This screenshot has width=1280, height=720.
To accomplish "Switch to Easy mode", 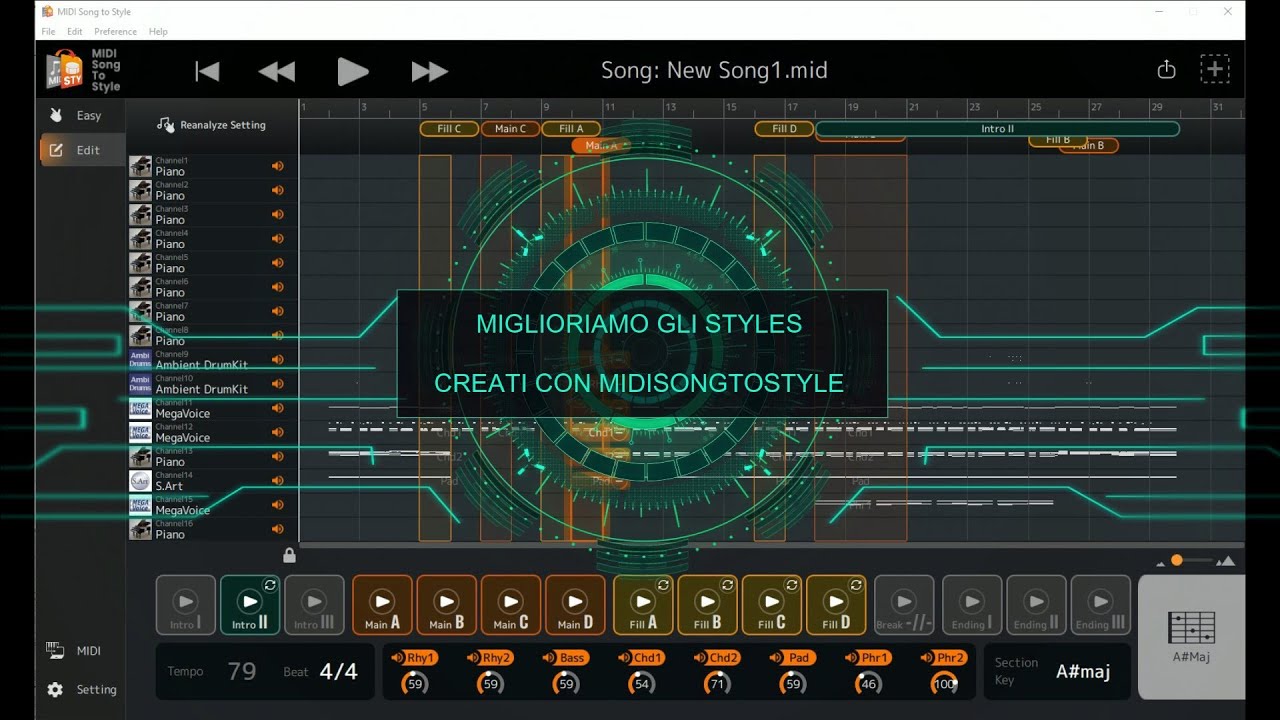I will click(80, 115).
